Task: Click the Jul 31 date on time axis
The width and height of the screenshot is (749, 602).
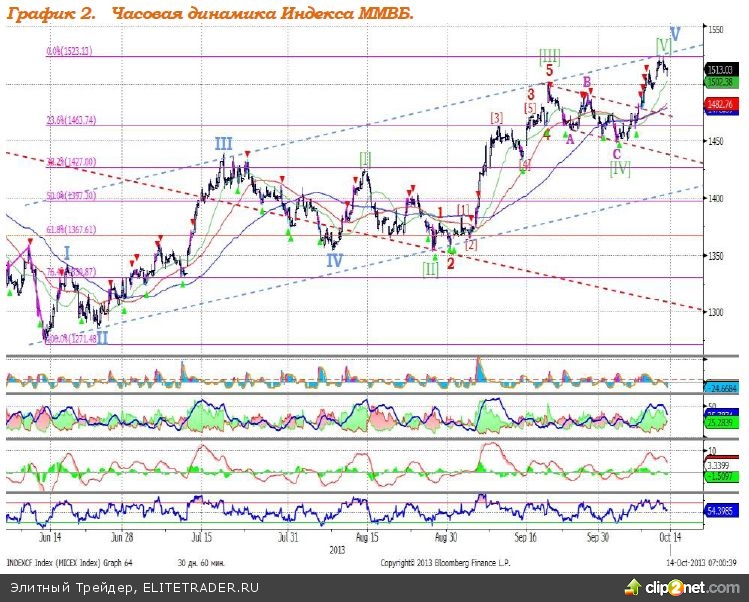Action: point(288,537)
